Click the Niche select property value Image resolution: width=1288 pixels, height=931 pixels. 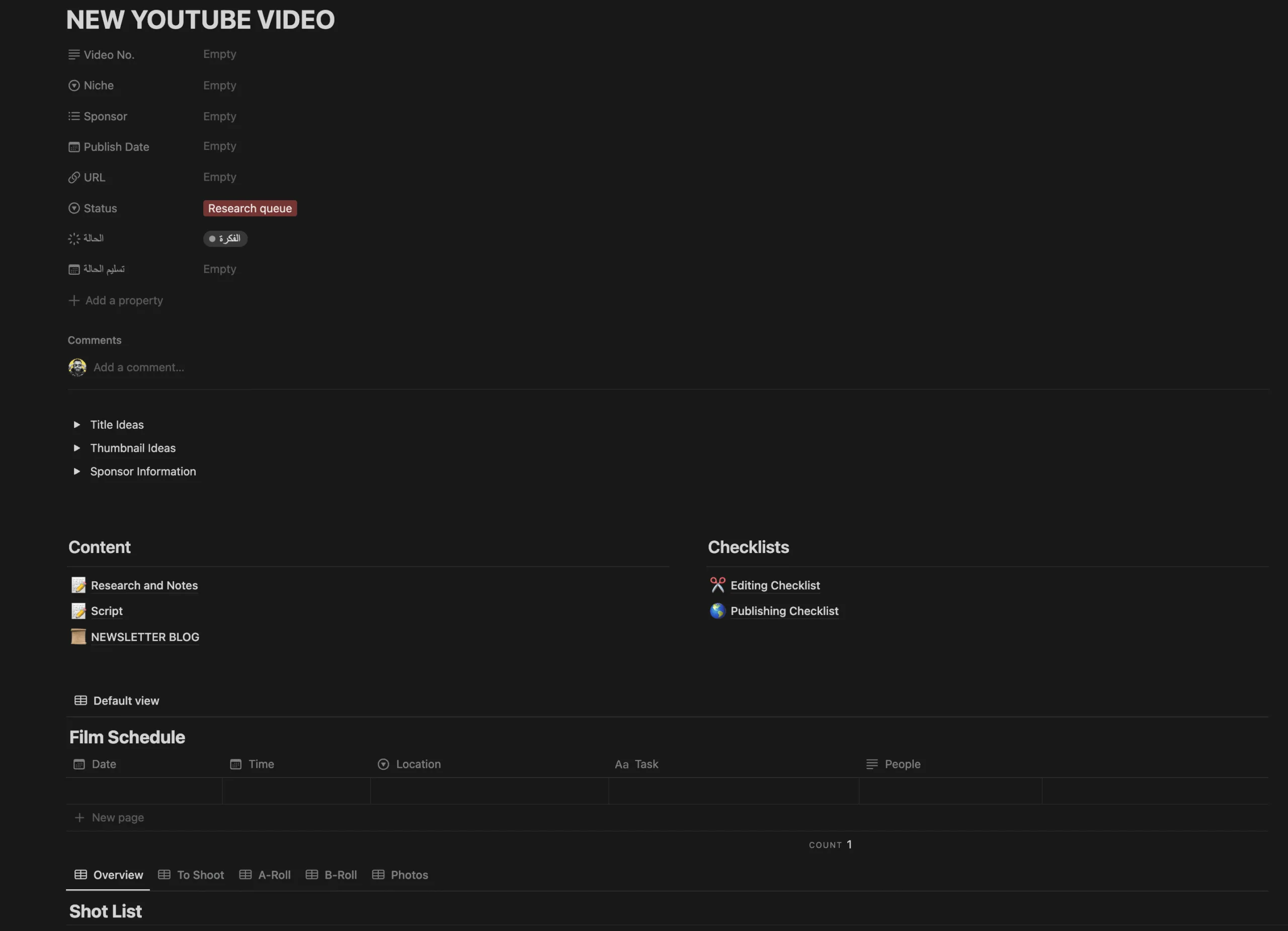click(x=220, y=85)
